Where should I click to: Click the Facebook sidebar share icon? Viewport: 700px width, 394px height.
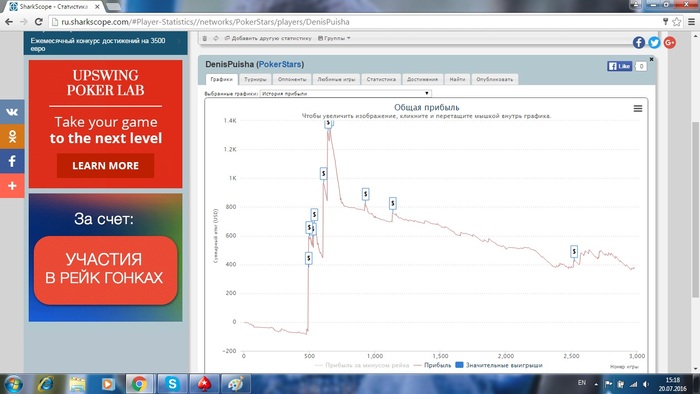(x=12, y=161)
